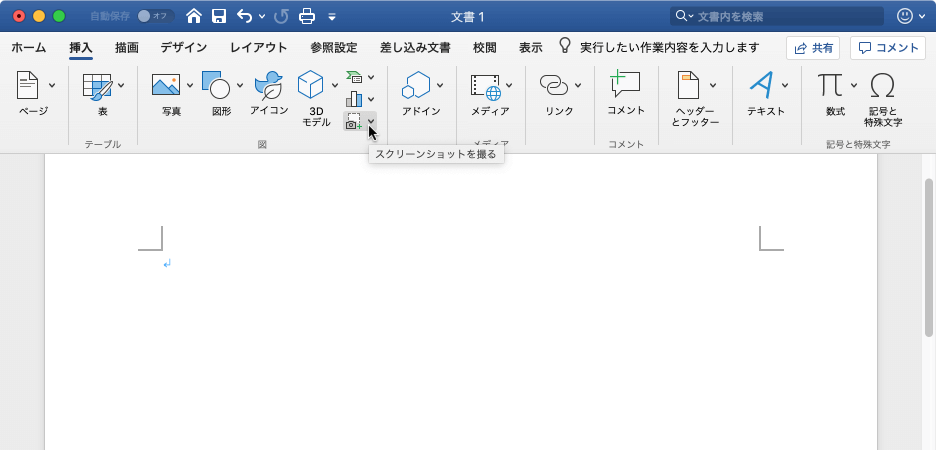The height and width of the screenshot is (450, 936).
Task: Expand the 3D モデル dropdown arrow
Action: click(335, 85)
